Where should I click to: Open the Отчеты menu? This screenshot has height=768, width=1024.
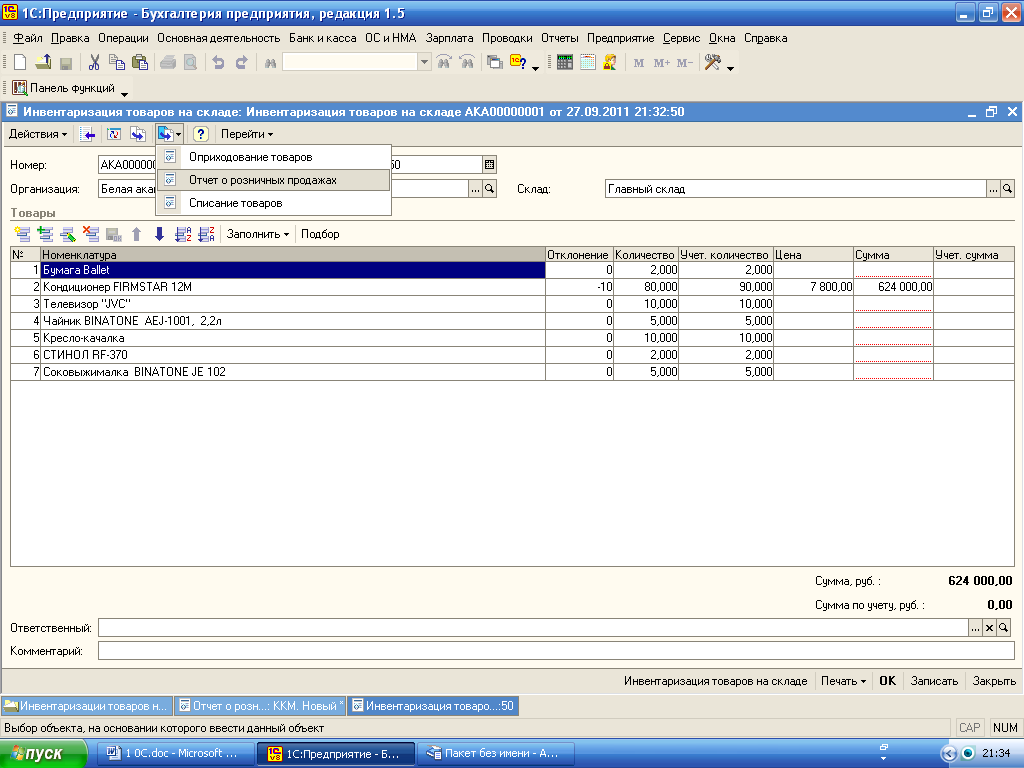[560, 38]
